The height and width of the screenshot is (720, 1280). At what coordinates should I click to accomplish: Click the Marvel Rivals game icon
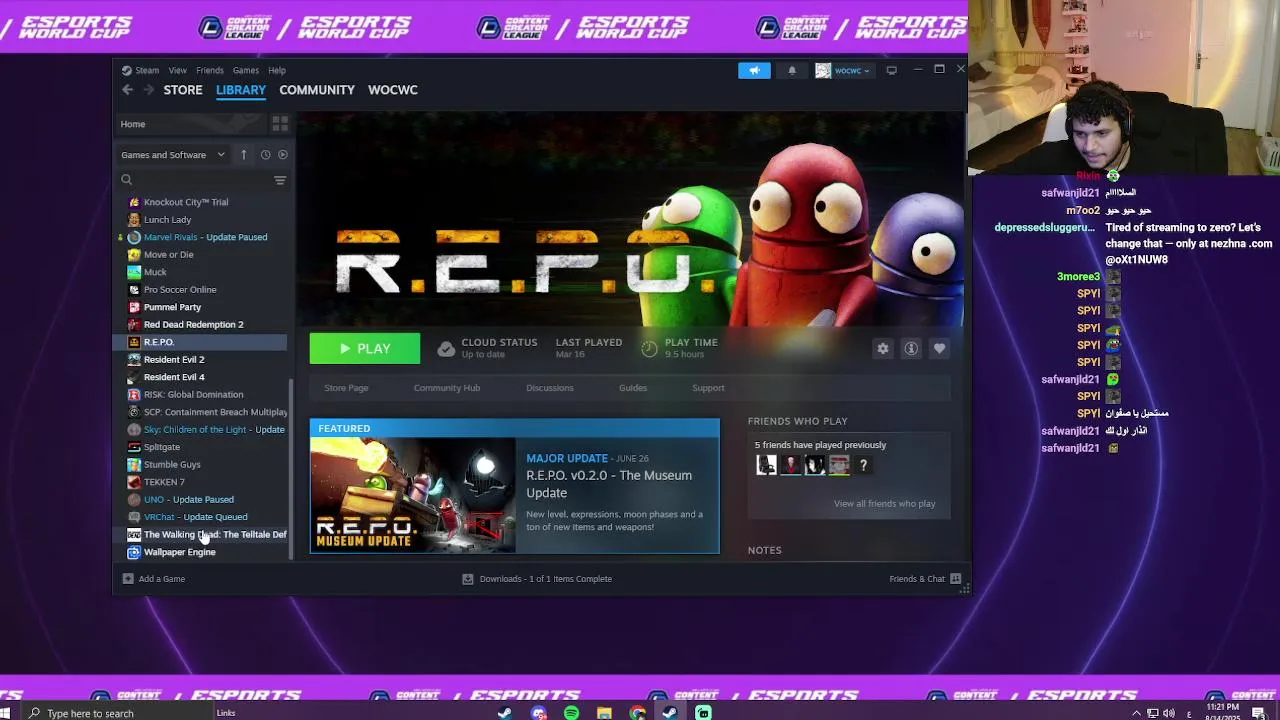(x=134, y=237)
